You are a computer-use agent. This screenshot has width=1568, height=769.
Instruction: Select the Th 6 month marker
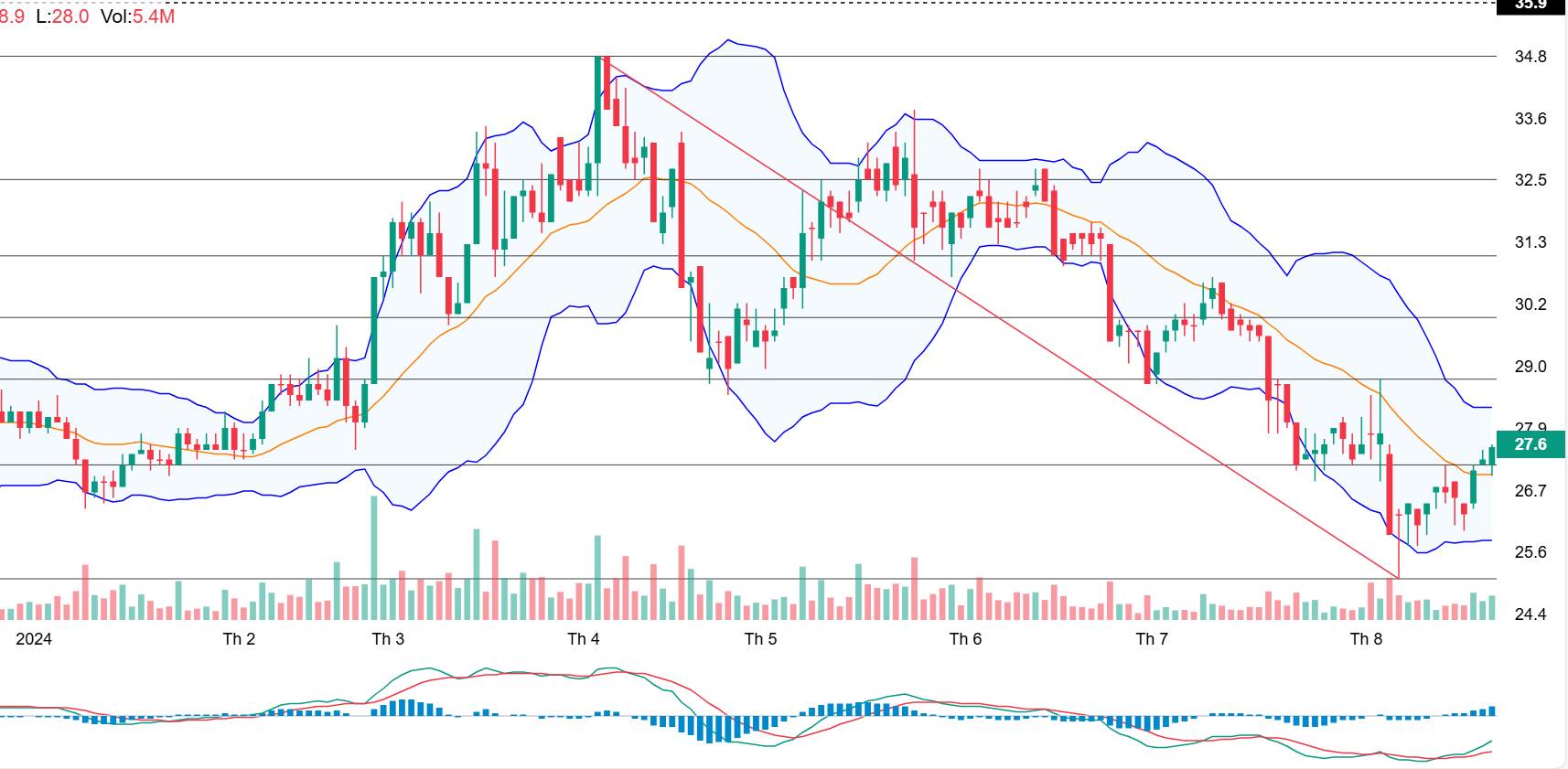[x=965, y=638]
